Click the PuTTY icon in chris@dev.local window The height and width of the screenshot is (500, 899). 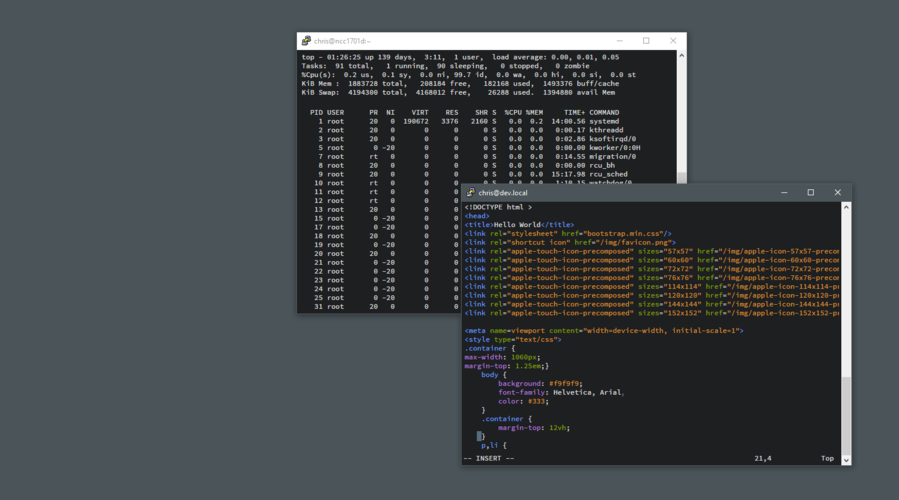tap(470, 193)
